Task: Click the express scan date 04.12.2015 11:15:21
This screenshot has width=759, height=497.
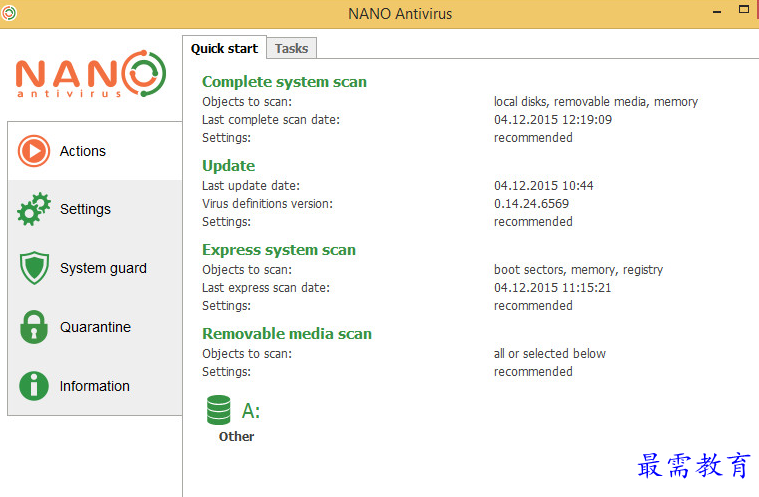Action: (552, 287)
